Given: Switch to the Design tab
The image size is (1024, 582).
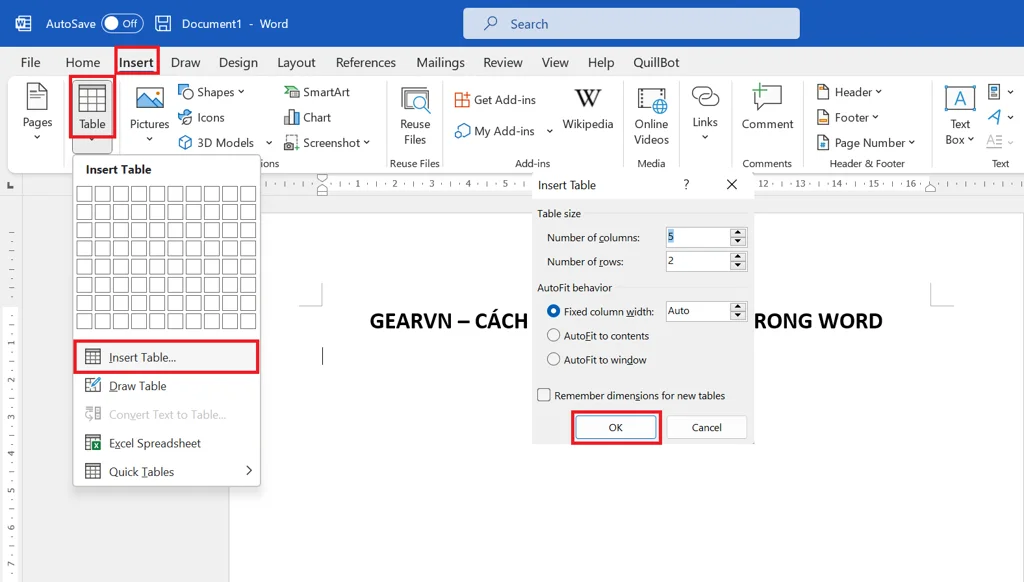Looking at the screenshot, I should point(238,62).
